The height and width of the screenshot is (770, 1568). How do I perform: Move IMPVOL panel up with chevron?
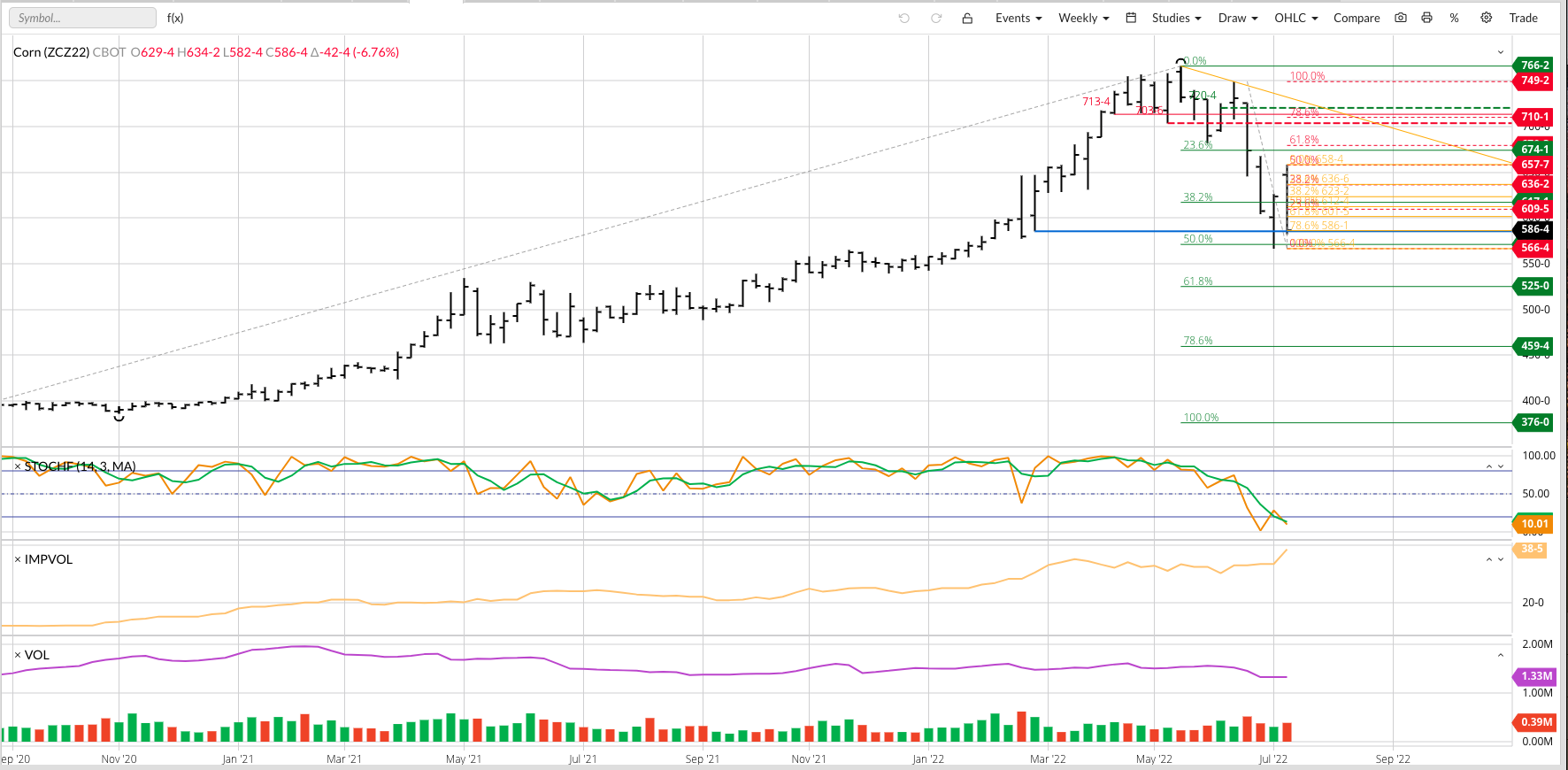click(1489, 559)
